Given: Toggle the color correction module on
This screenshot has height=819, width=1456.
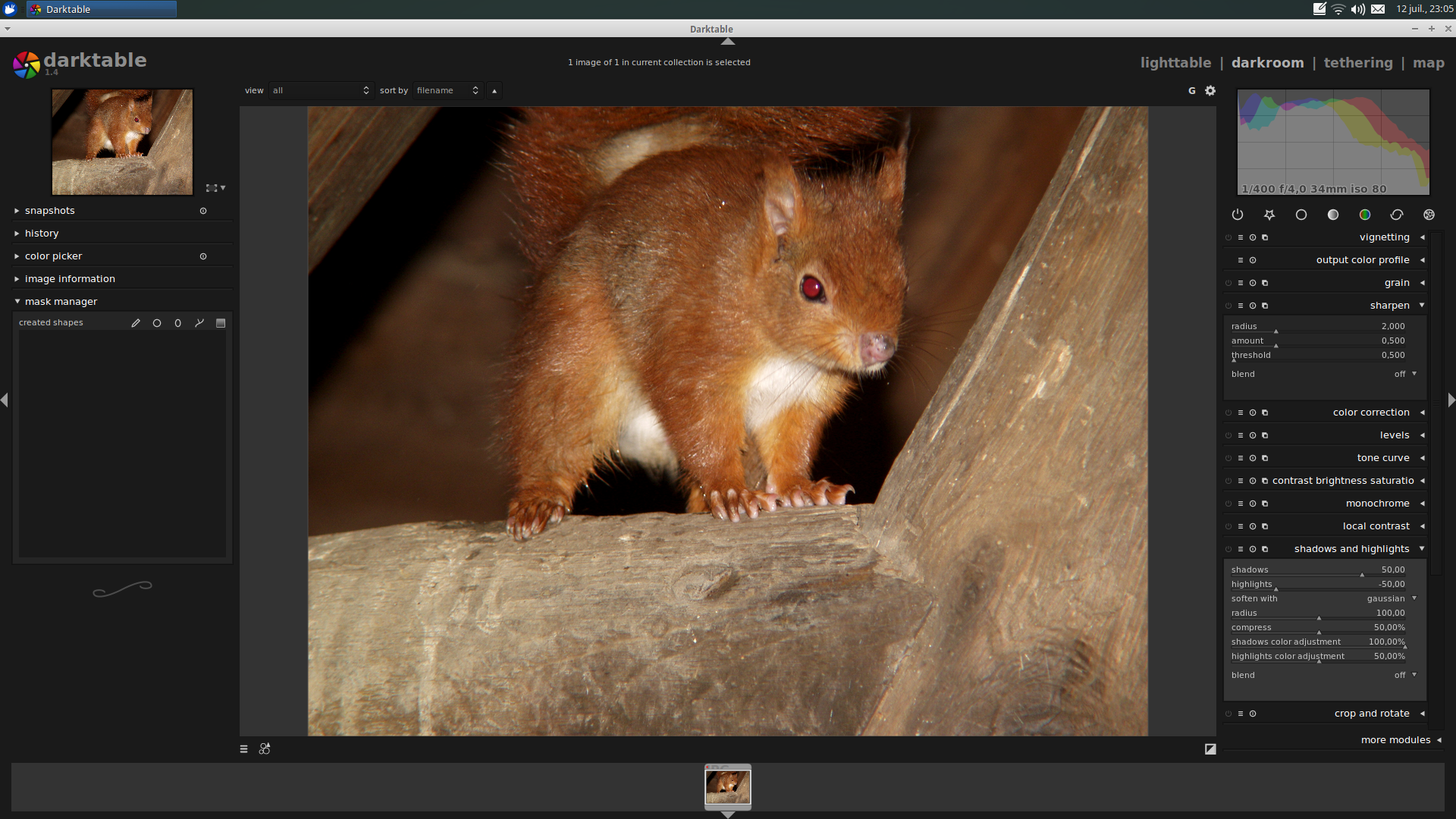Looking at the screenshot, I should click(x=1228, y=413).
